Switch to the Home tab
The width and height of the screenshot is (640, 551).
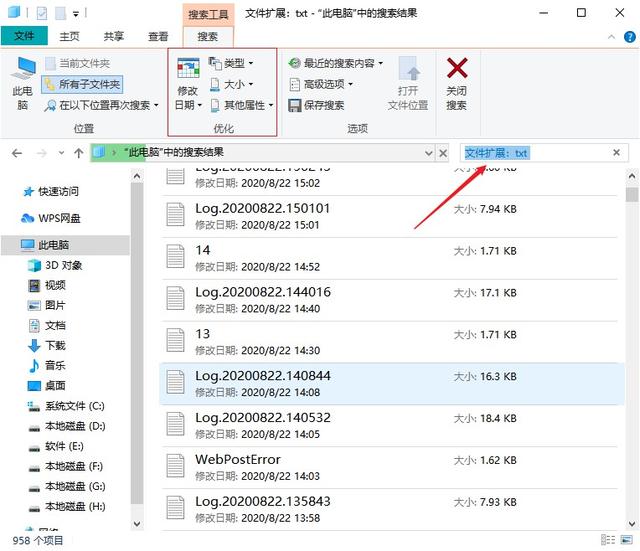click(x=69, y=36)
